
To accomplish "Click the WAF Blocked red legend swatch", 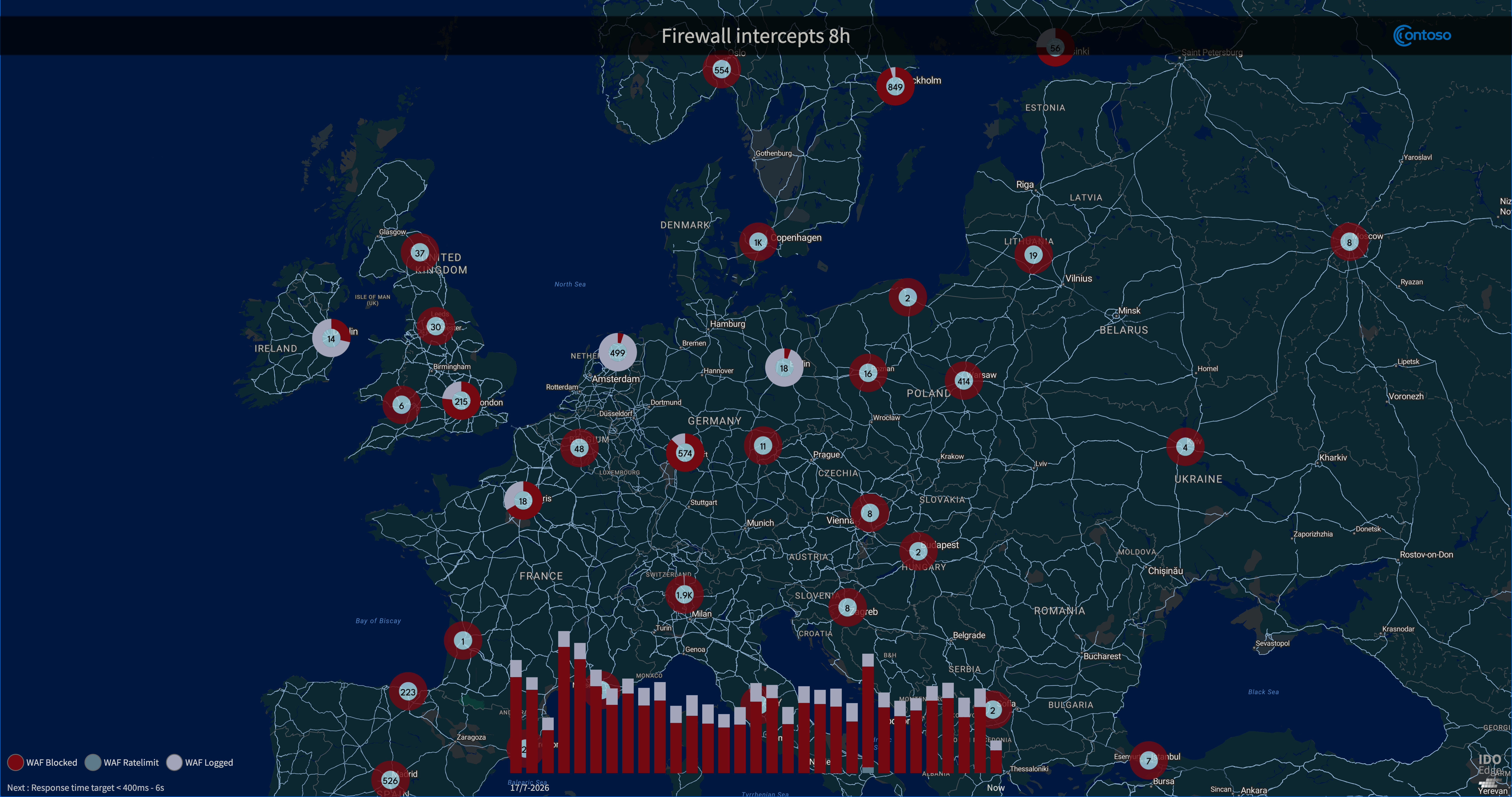I will point(15,762).
